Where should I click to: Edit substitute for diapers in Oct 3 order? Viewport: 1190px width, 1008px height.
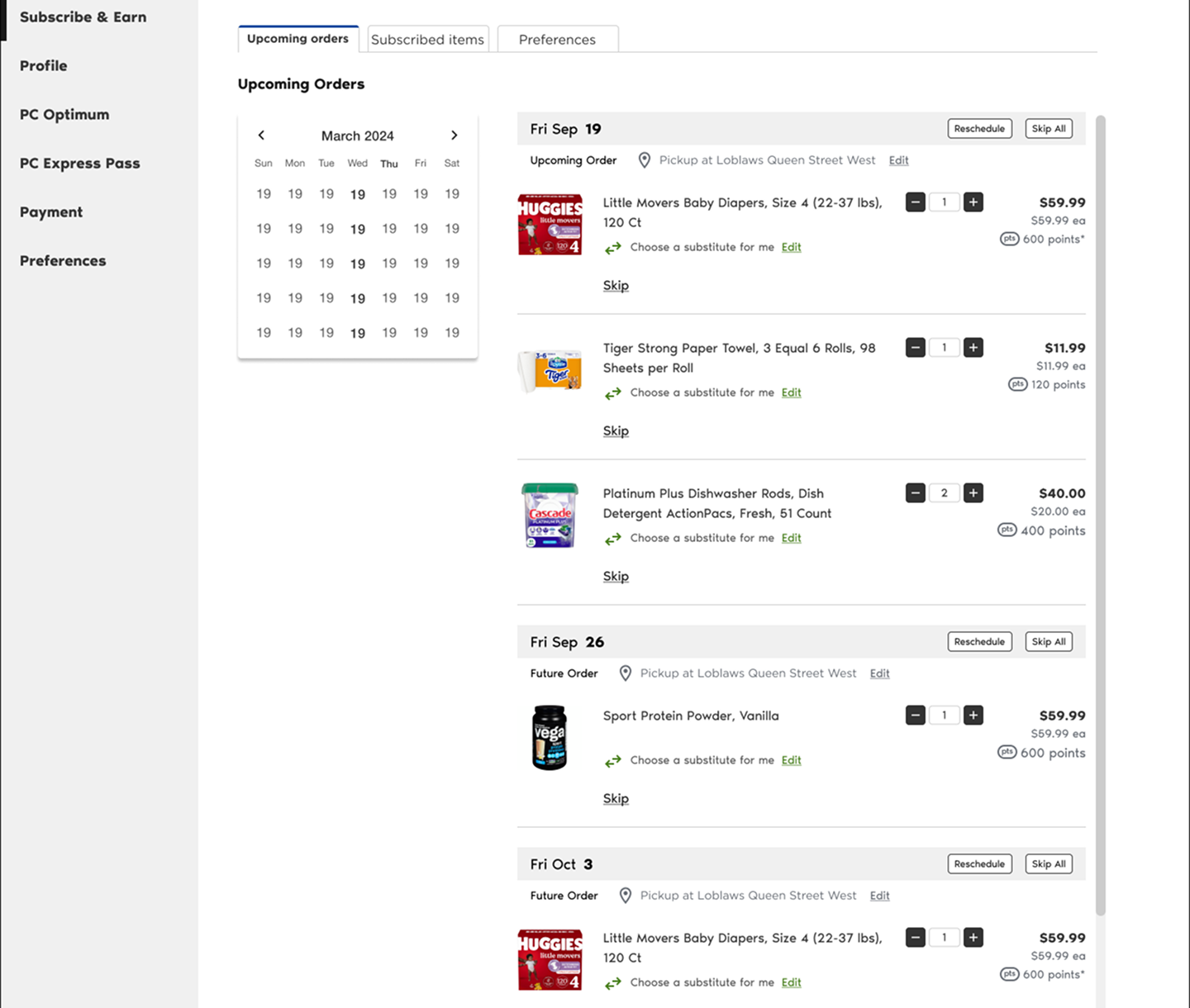[x=792, y=982]
